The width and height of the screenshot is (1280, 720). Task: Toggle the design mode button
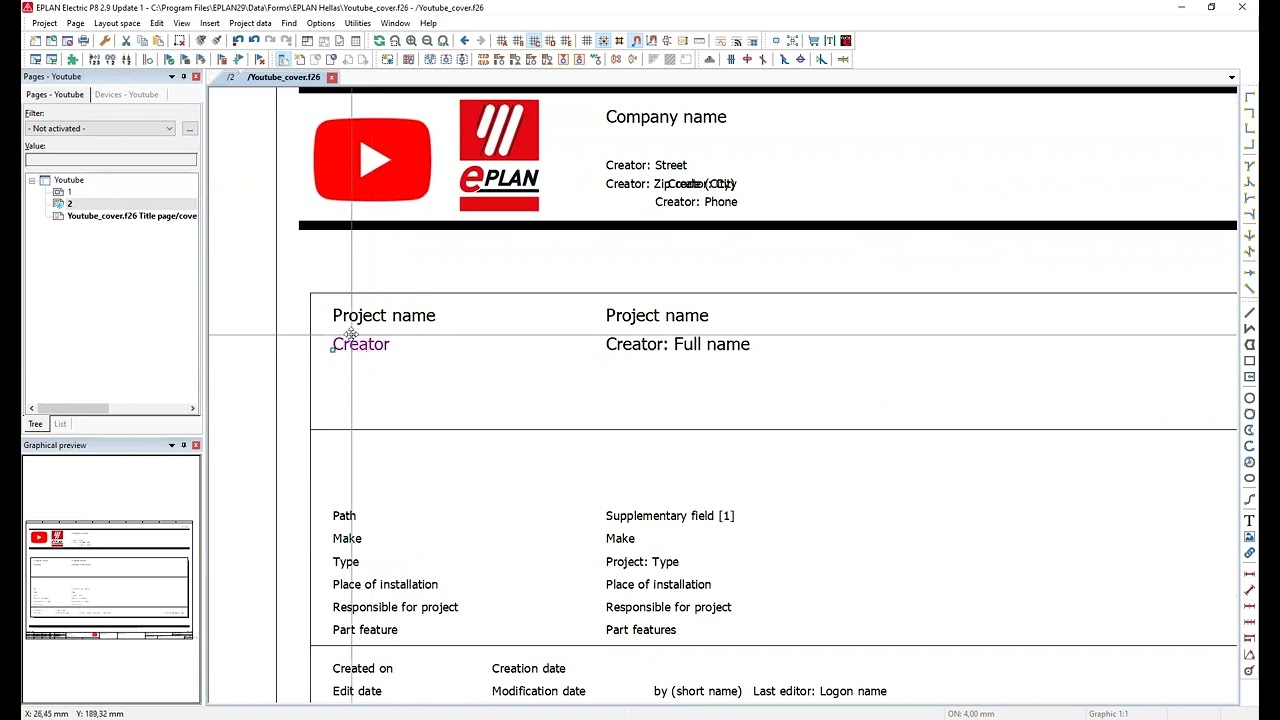click(652, 41)
